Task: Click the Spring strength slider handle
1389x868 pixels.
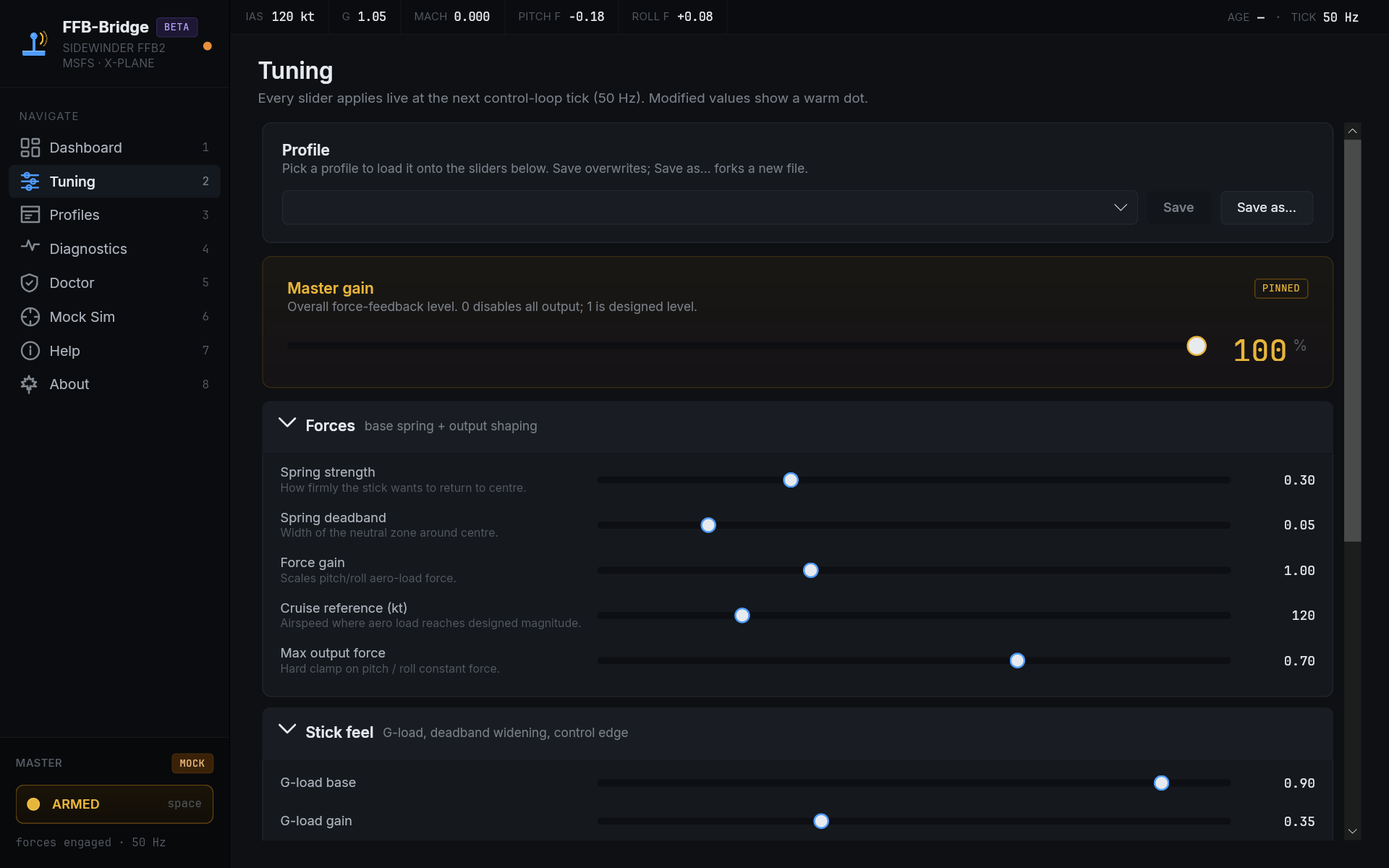Action: click(791, 480)
